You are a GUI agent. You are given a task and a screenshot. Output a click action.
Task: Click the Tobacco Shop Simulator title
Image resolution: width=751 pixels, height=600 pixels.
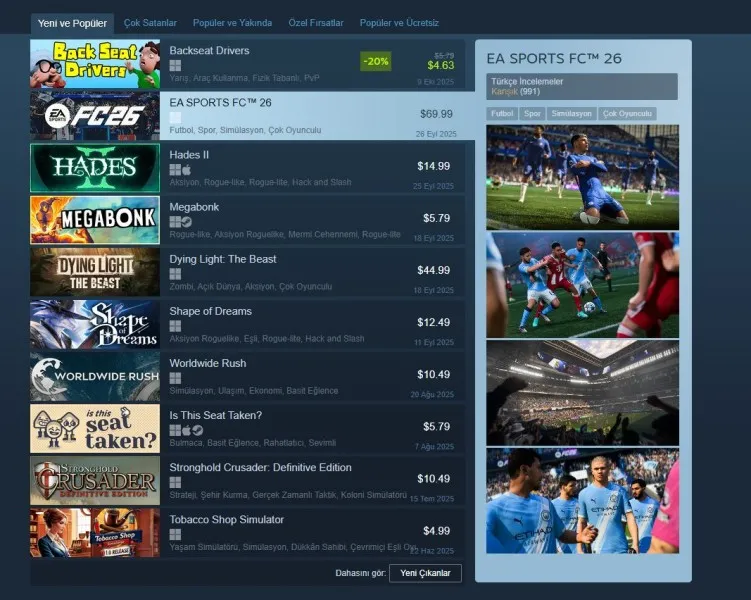coord(227,520)
